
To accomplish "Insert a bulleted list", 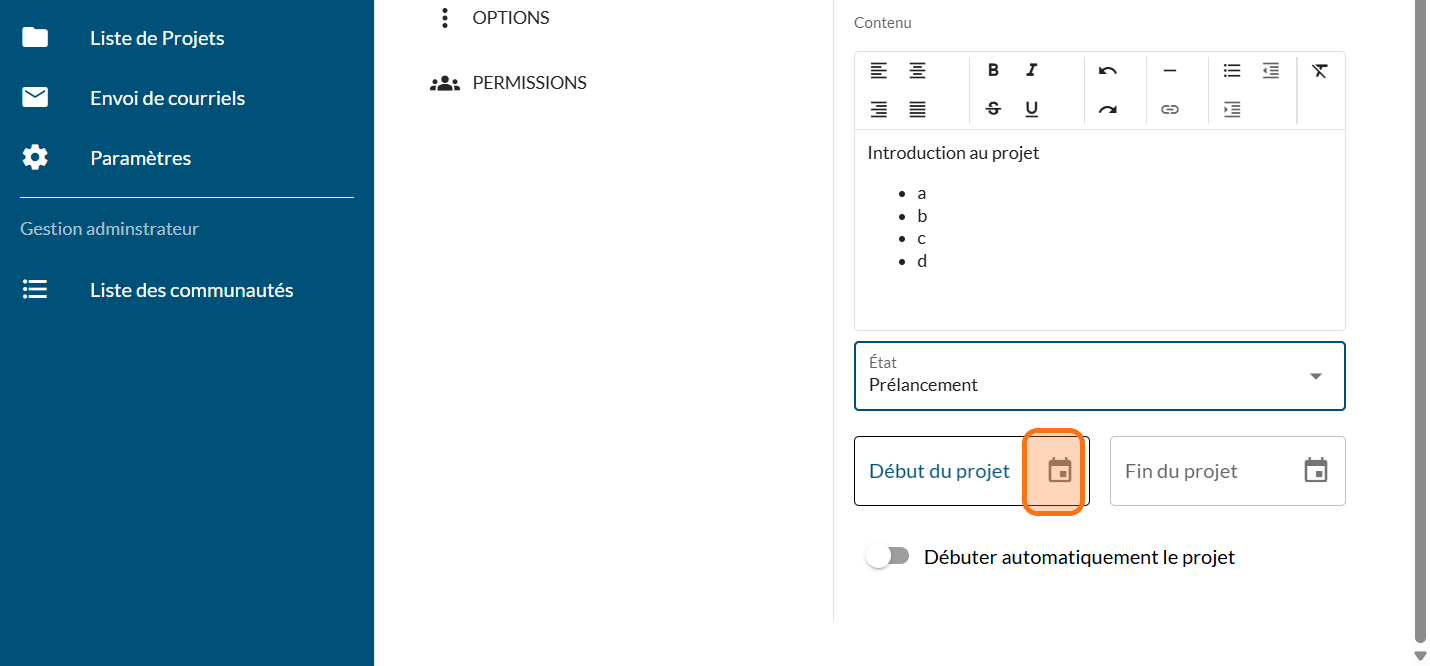I will tap(1232, 70).
